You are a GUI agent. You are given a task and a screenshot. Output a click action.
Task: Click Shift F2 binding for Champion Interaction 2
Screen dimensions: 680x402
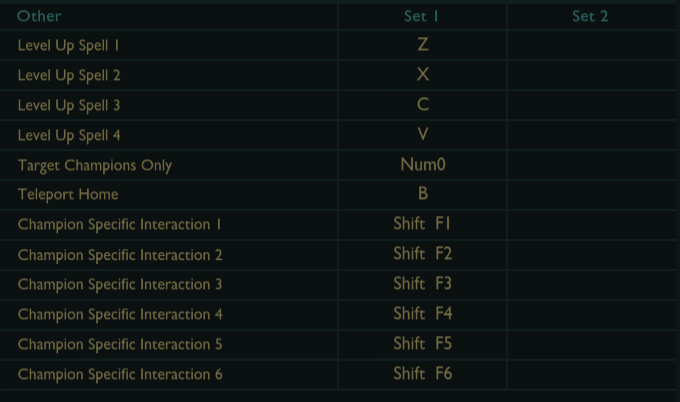[422, 254]
